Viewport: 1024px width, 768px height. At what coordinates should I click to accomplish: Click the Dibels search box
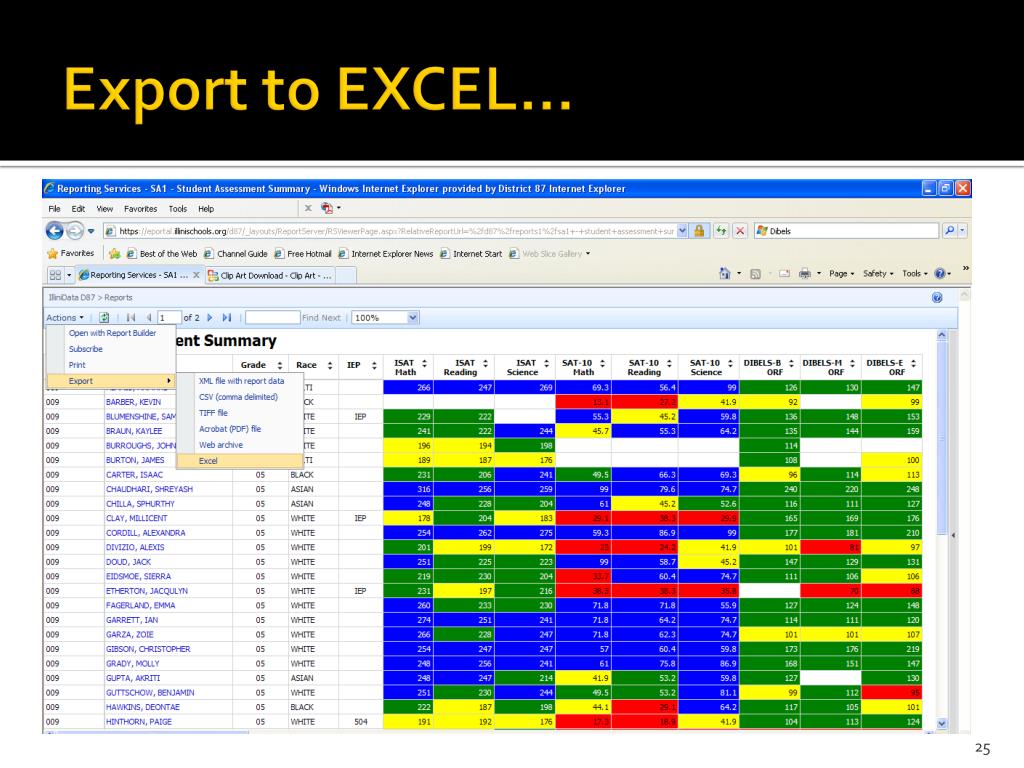[846, 231]
